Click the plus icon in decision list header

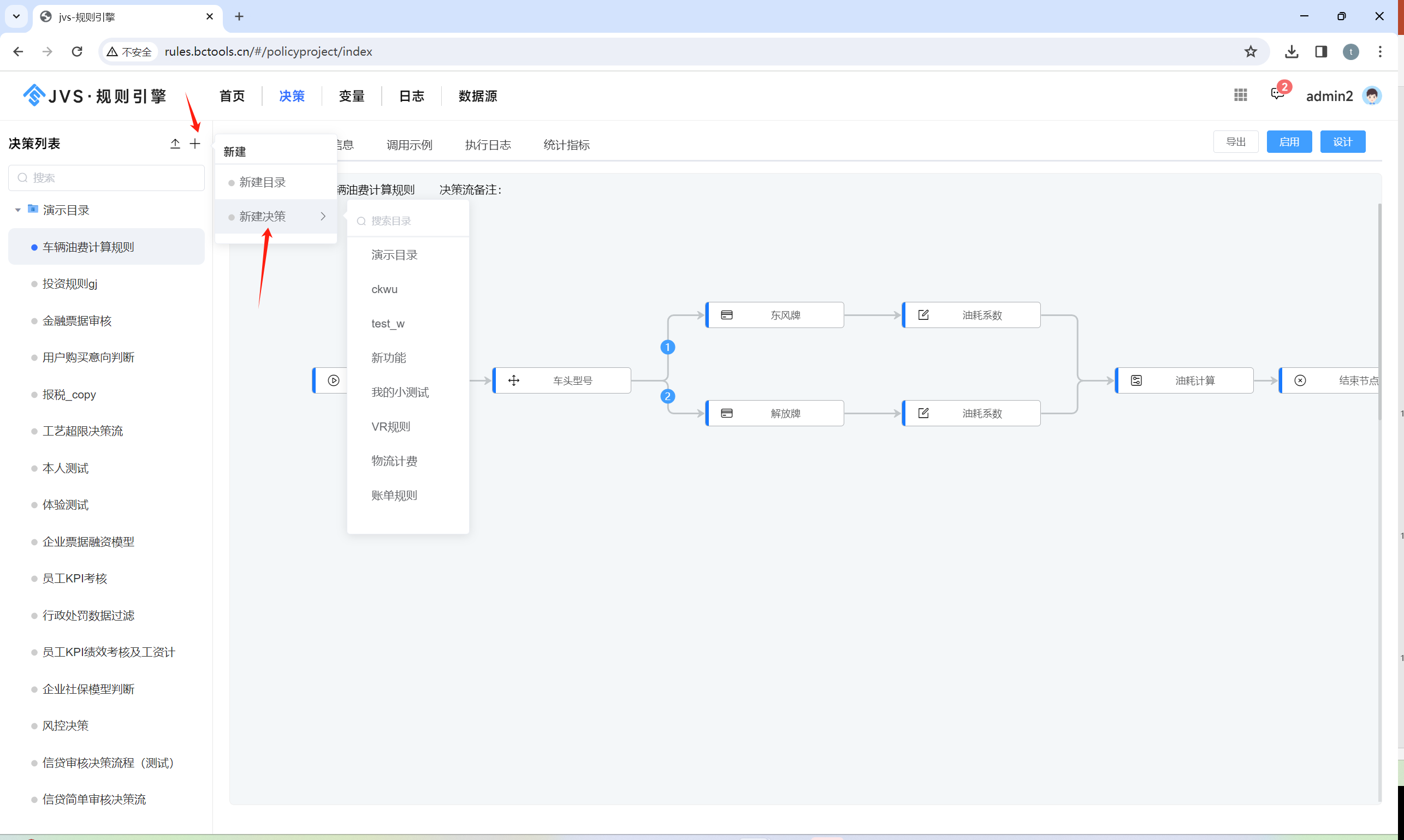click(x=195, y=144)
